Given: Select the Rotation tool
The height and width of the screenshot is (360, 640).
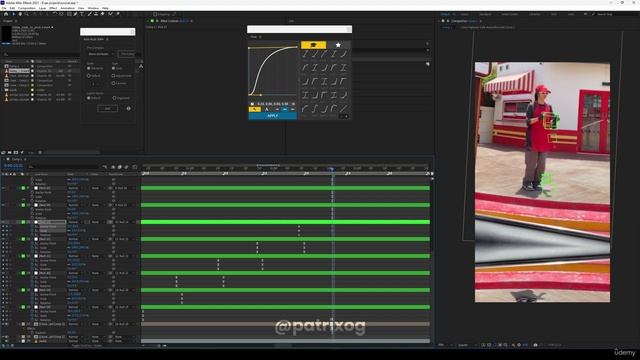Looking at the screenshot, I should pos(54,14).
